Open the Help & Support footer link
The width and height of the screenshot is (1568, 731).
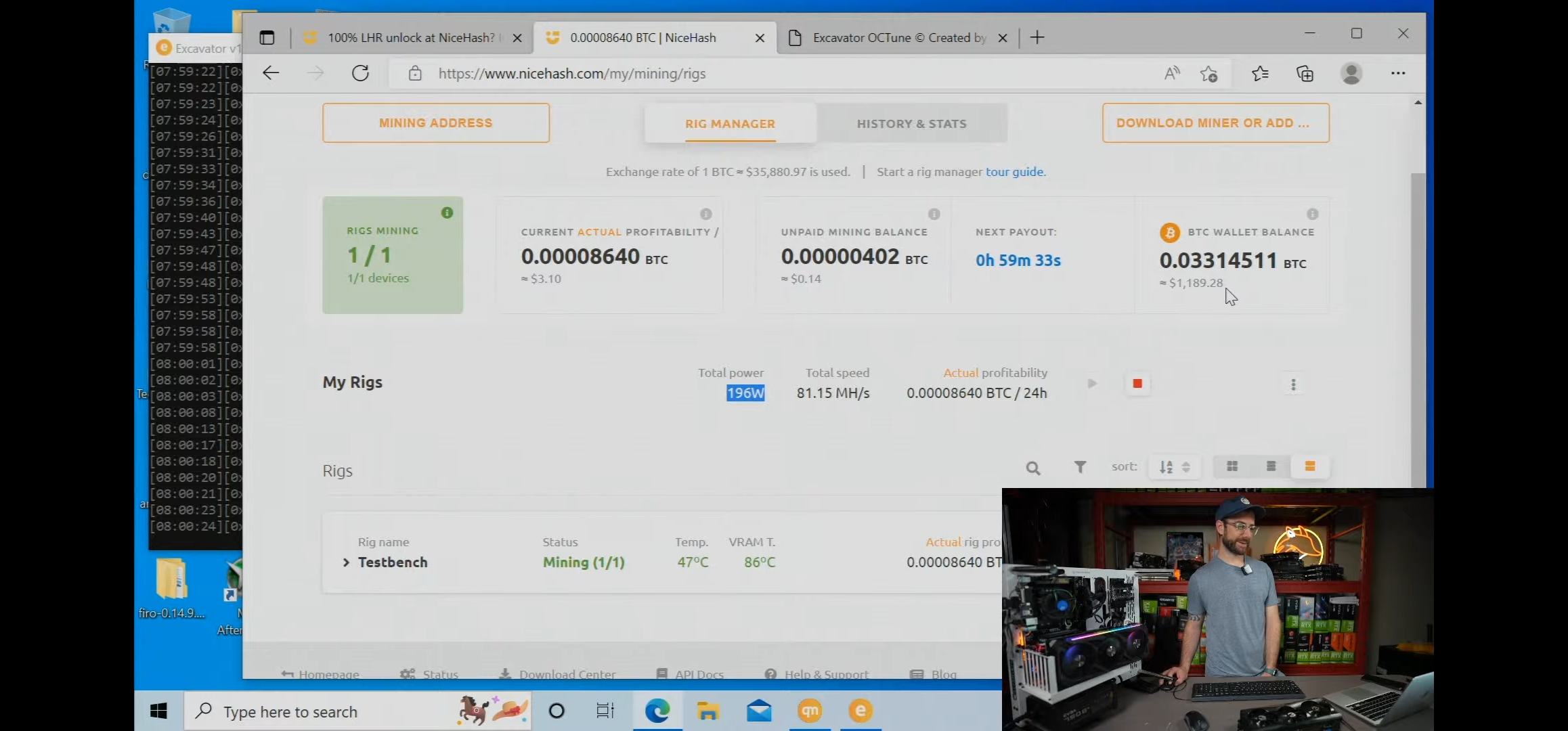(816, 674)
